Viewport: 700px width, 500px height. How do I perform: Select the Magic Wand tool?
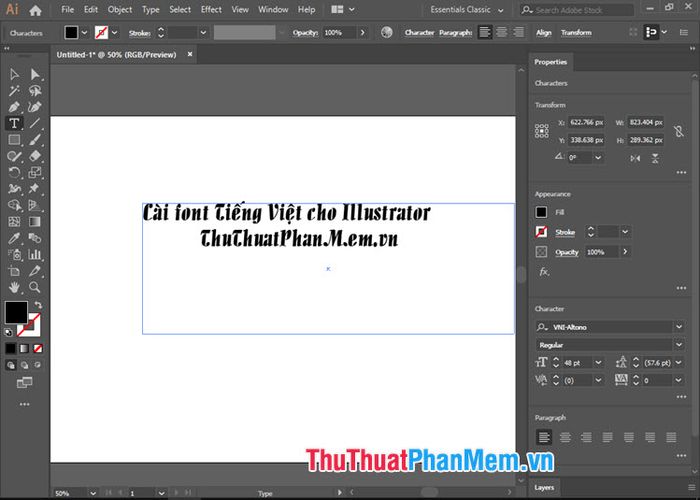(14, 91)
